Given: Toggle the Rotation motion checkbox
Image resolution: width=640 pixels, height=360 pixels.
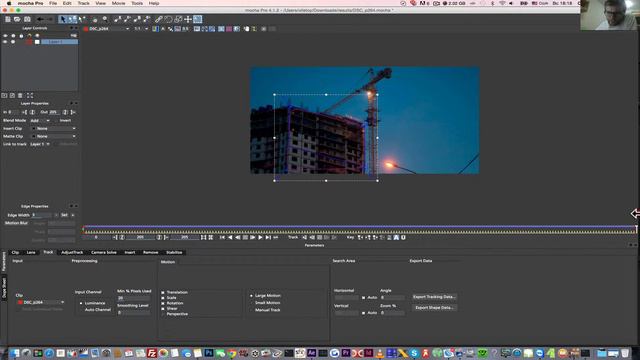Looking at the screenshot, I should coord(163,303).
